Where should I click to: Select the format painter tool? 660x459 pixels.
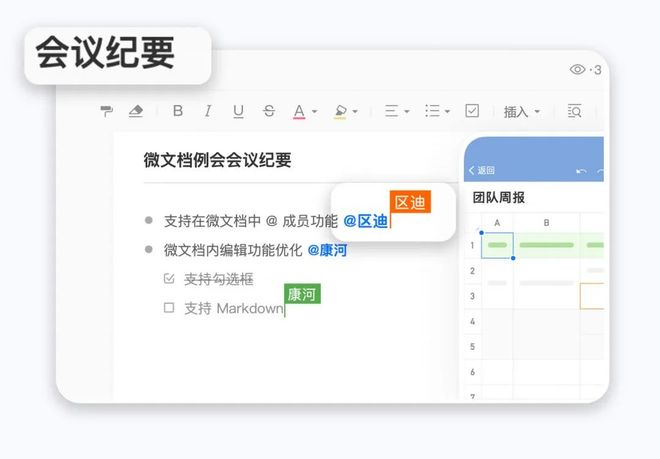point(107,111)
